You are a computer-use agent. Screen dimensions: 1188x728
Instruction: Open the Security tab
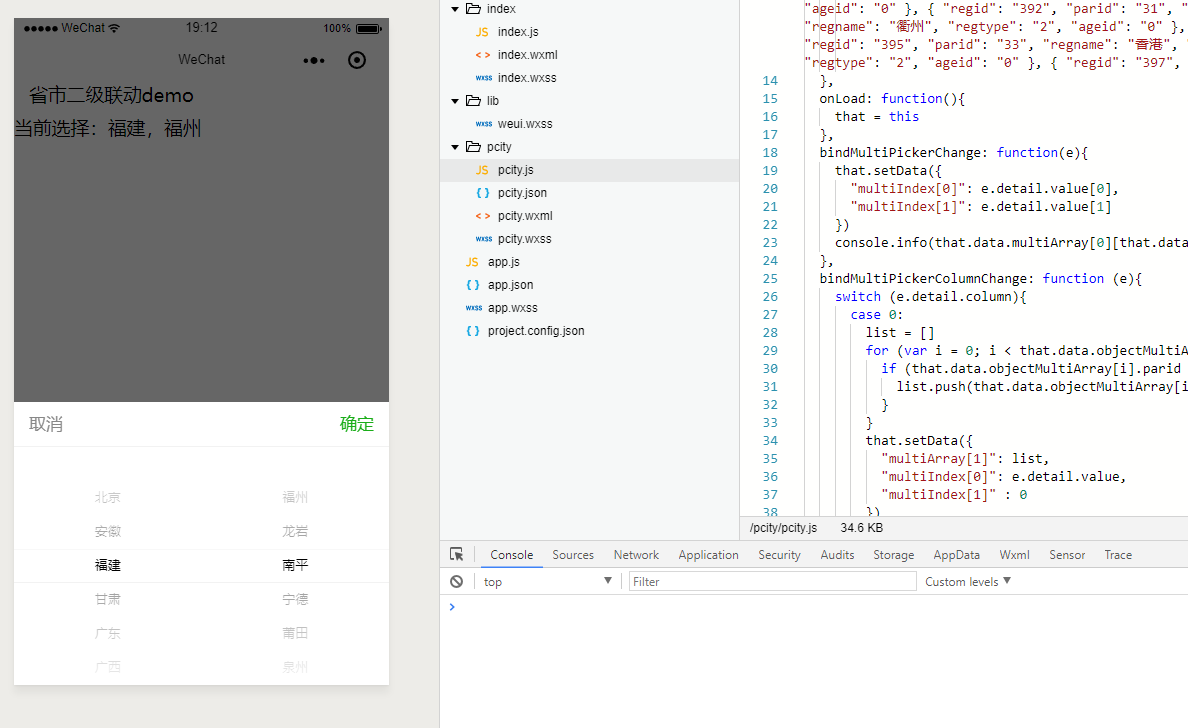(779, 555)
